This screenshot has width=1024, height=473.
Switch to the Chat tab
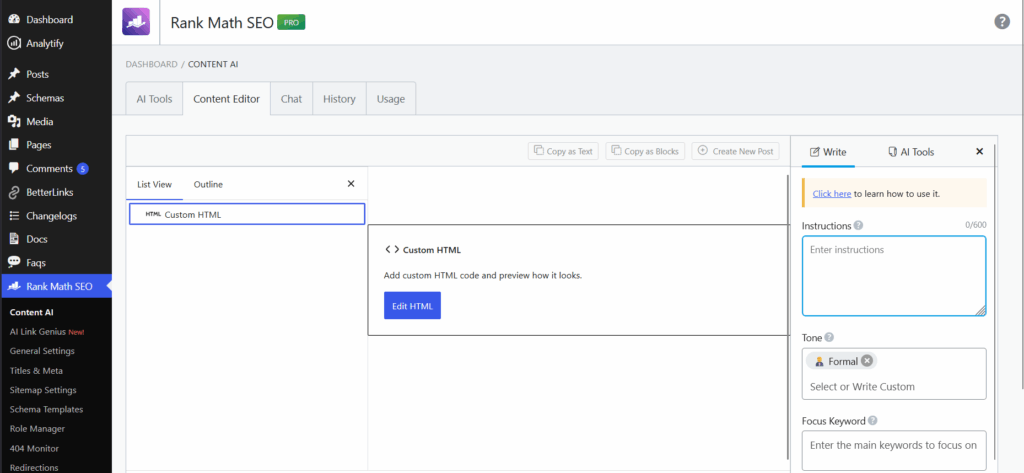291,99
